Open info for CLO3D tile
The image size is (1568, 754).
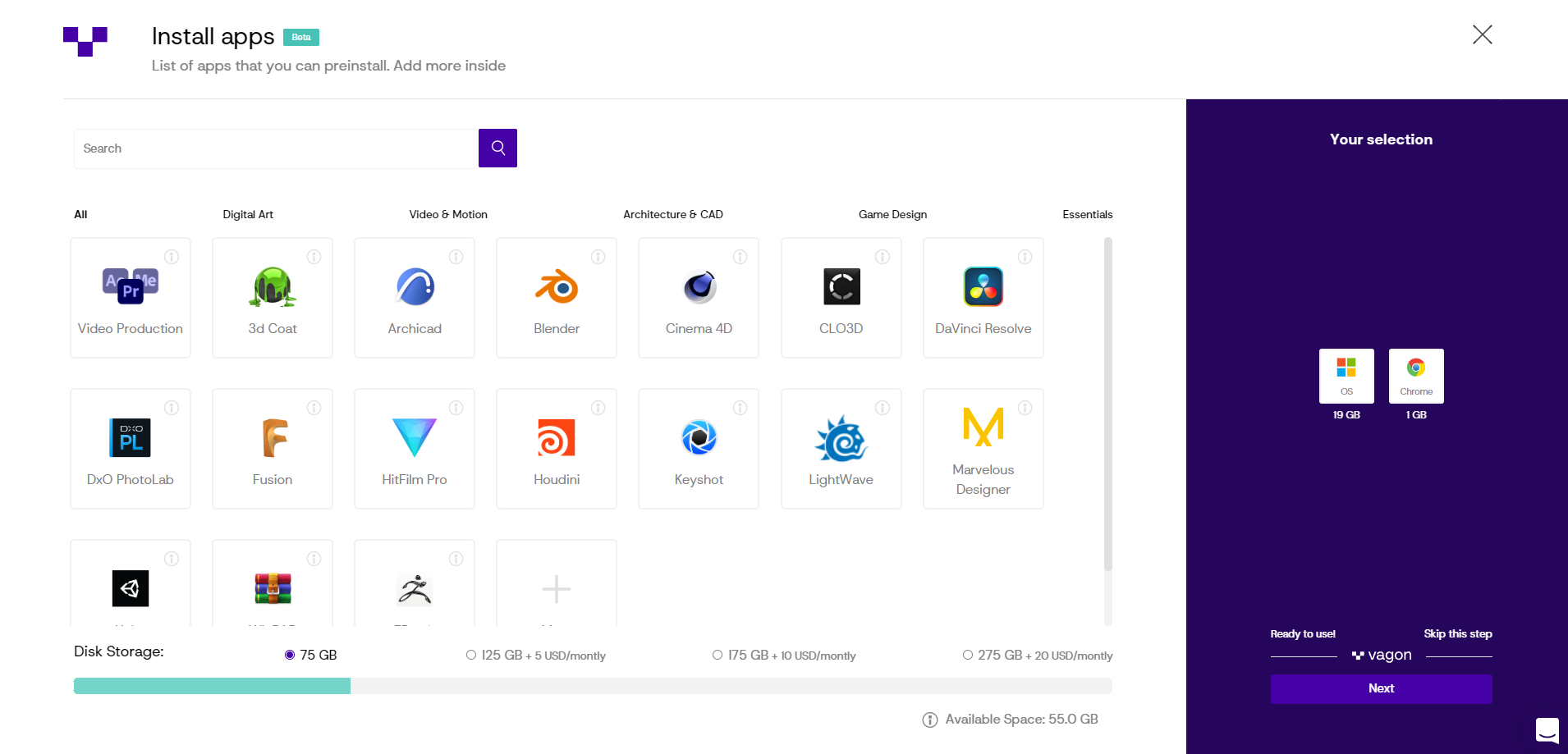click(x=883, y=257)
